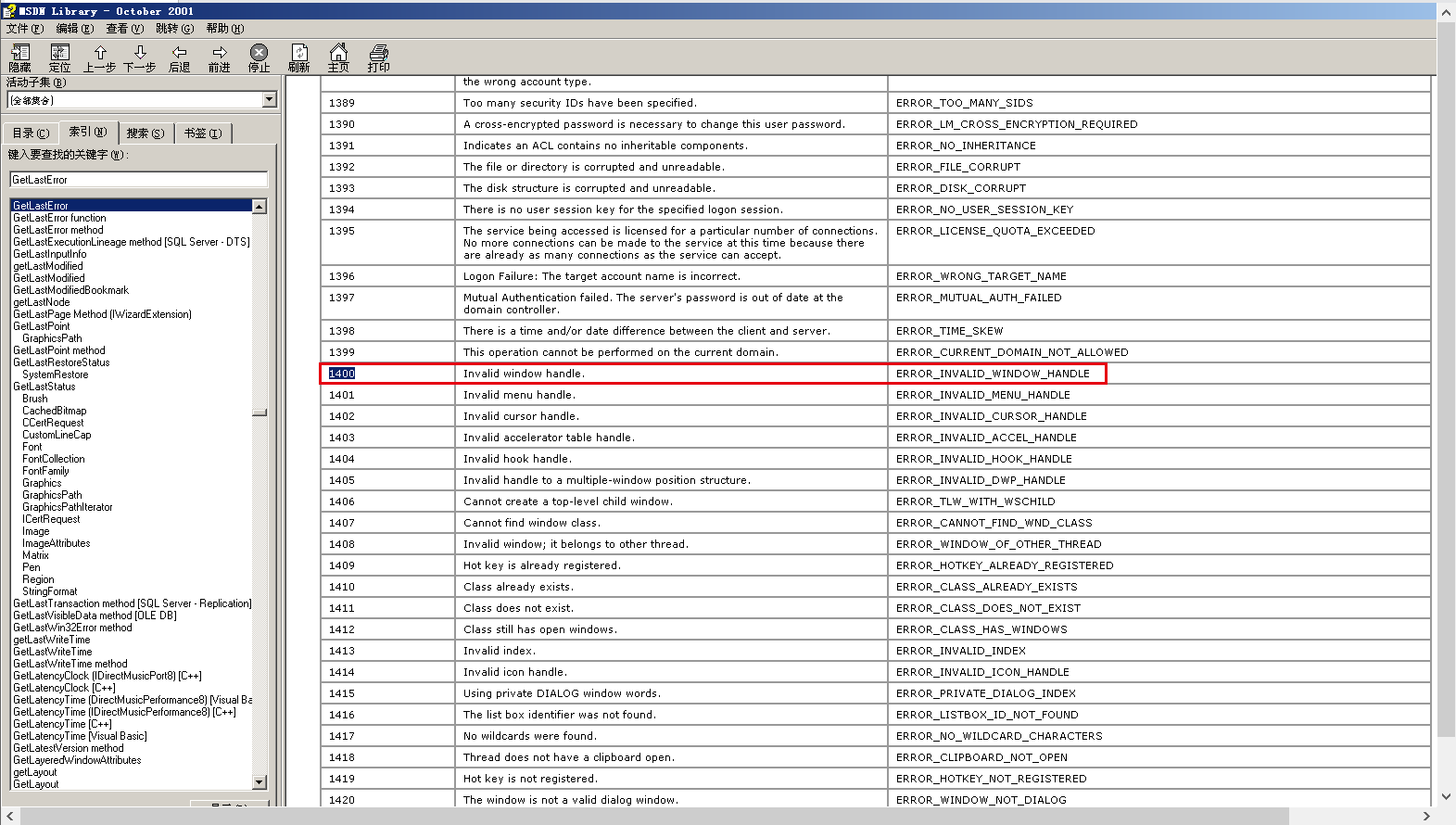Screen dimensions: 1456x825
Task: Refresh the page with 刷新 icon
Action: (299, 57)
